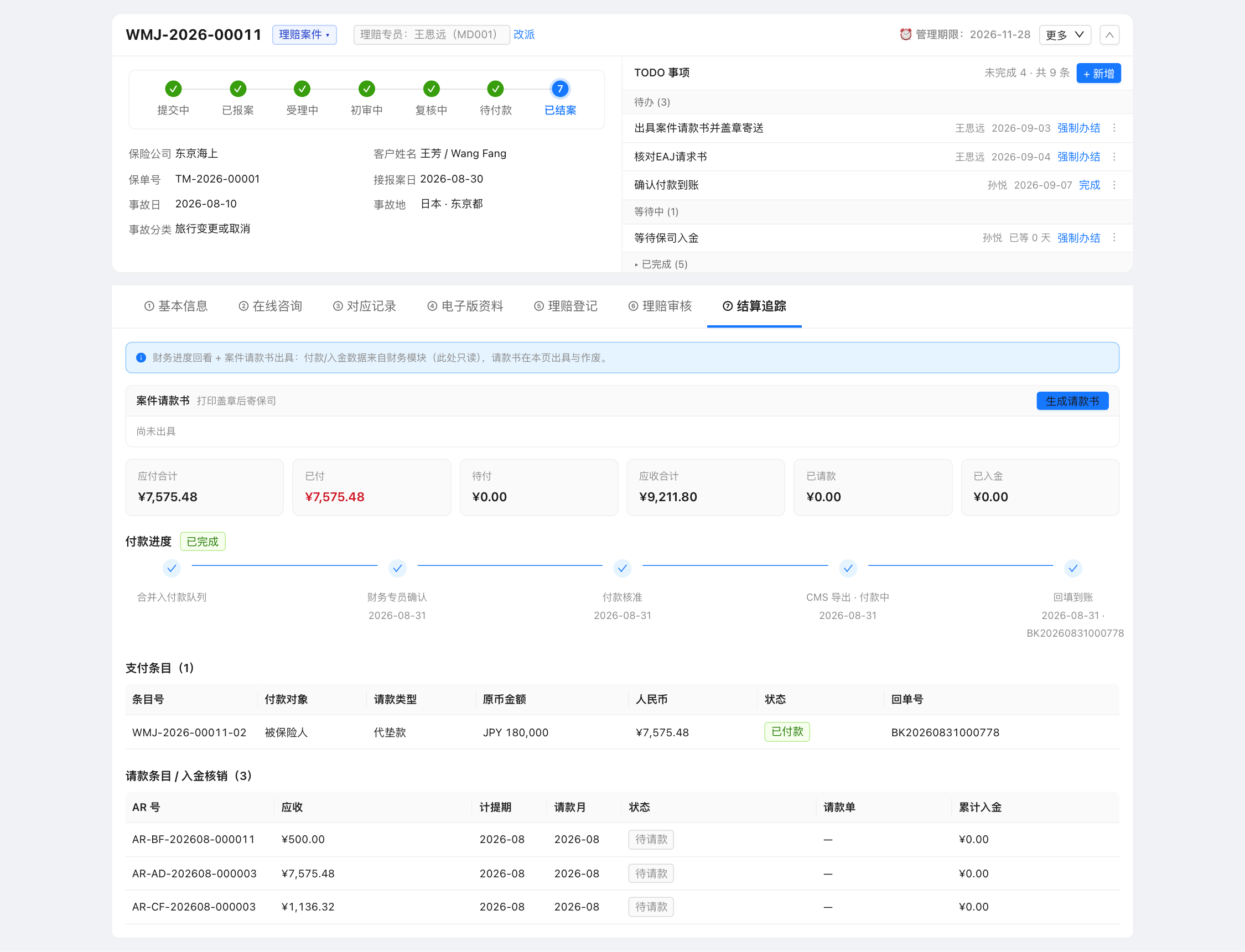Click 强制办结 for 出具案件请款书并盖章寄送
Image resolution: width=1245 pixels, height=952 pixels.
1078,128
